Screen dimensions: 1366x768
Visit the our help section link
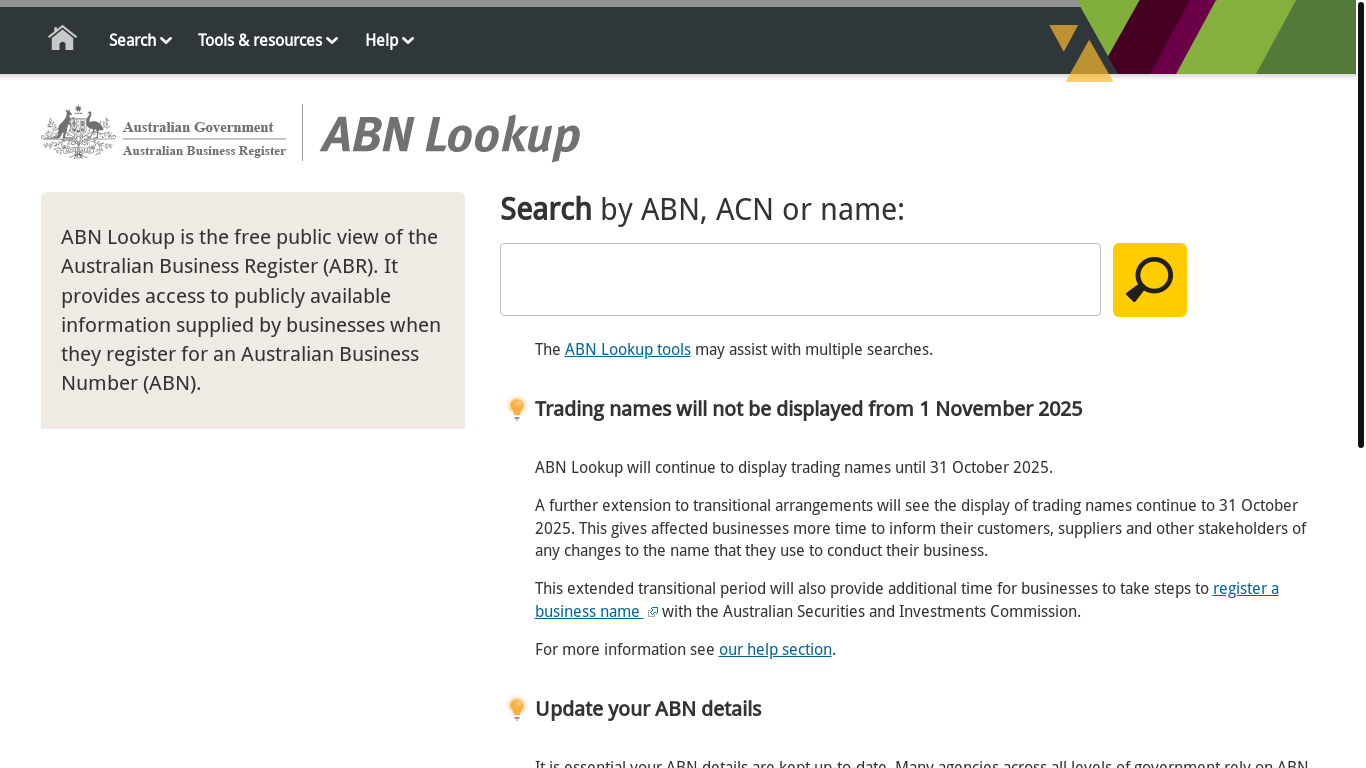775,649
